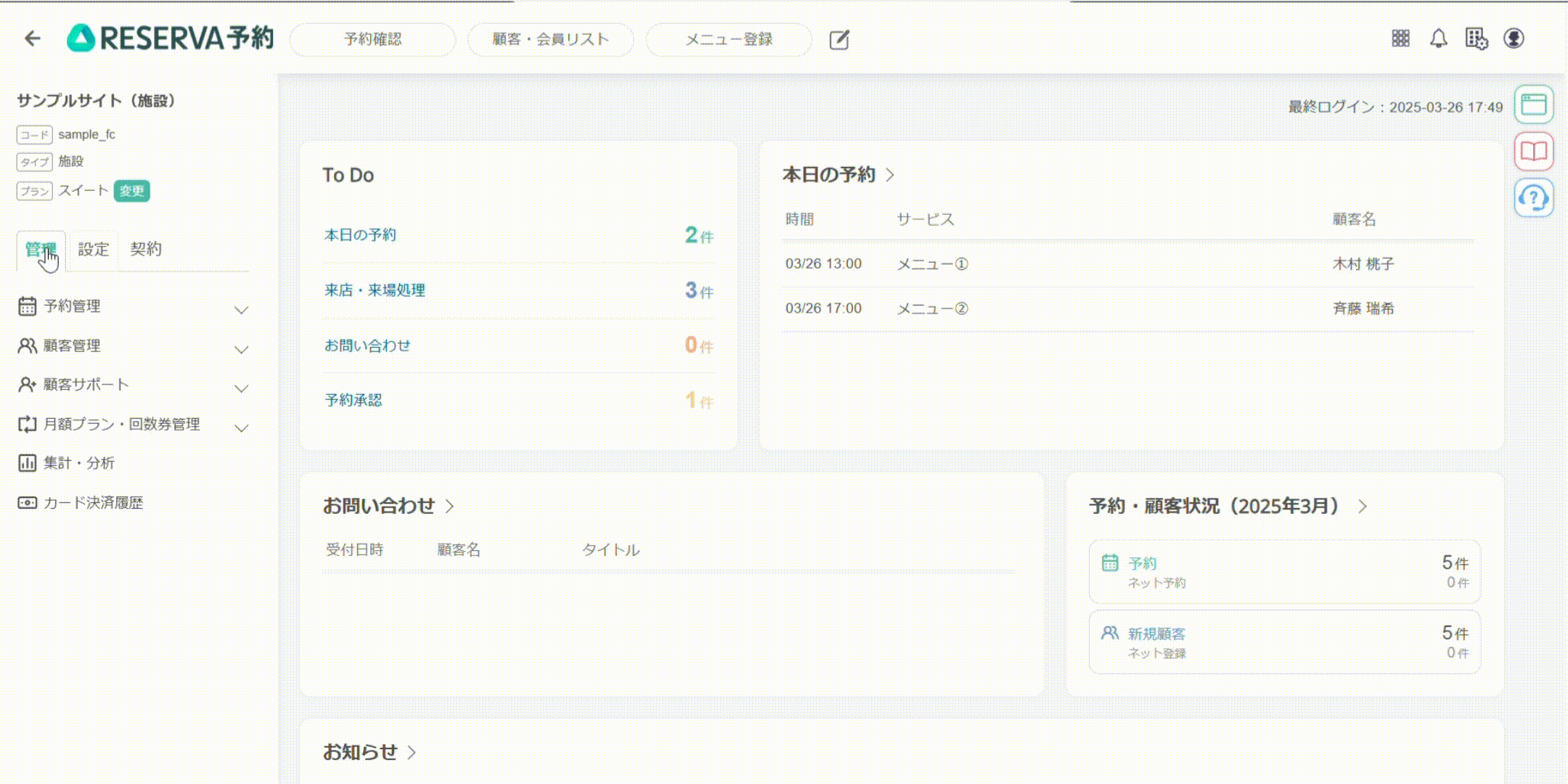
Task: Open the facility settings building icon
Action: (1477, 38)
